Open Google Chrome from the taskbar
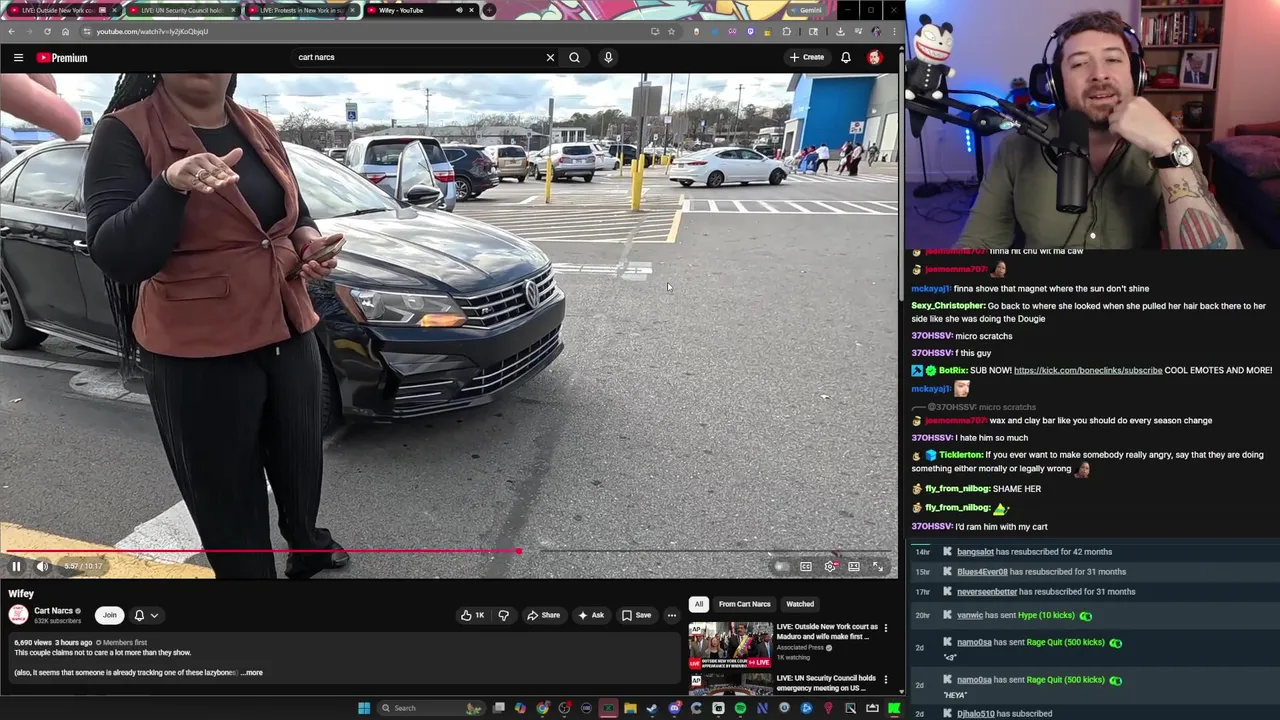Viewport: 1280px width, 720px height. [x=542, y=708]
